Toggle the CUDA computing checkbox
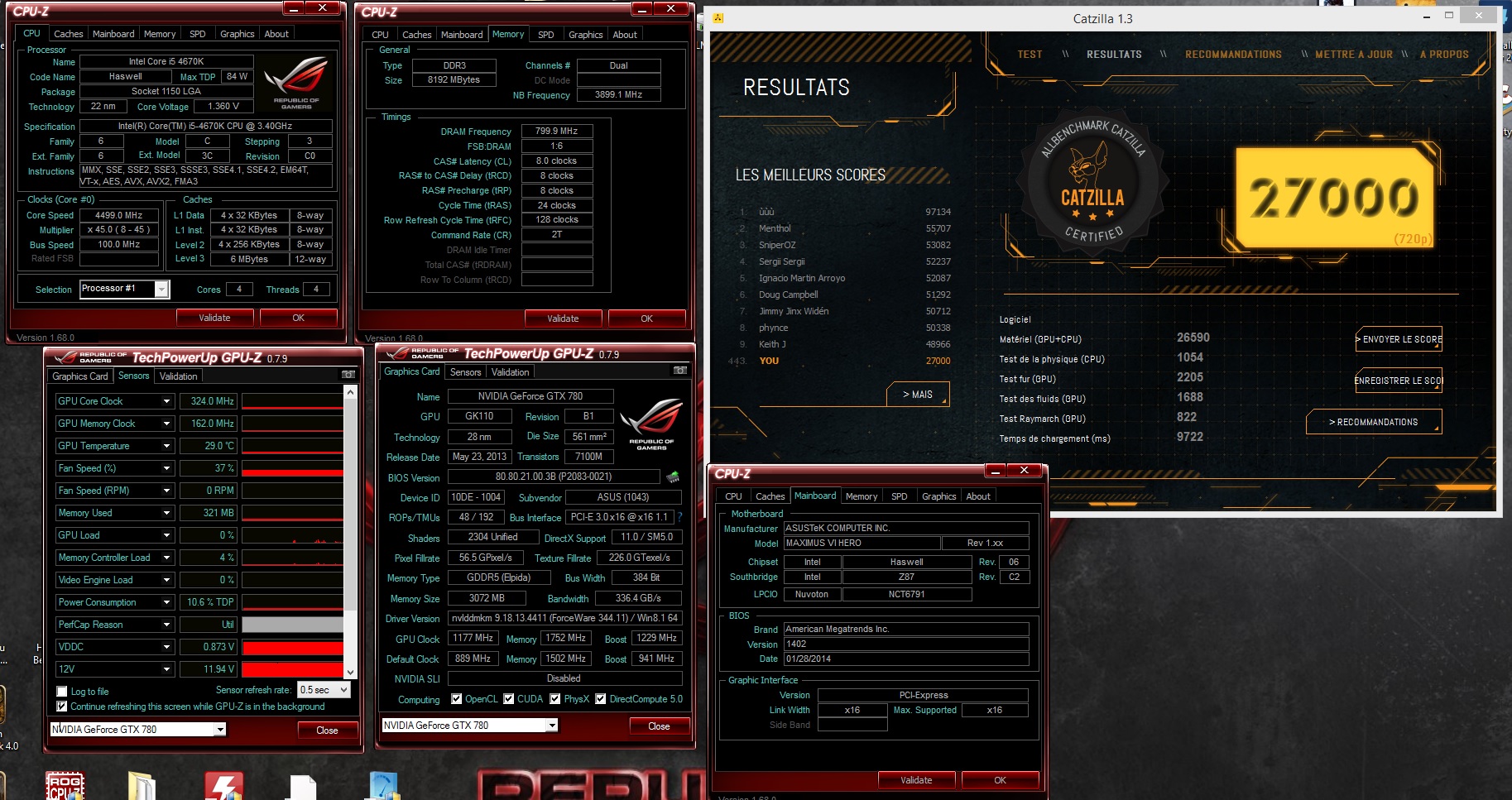This screenshot has width=1512, height=800. 508,699
